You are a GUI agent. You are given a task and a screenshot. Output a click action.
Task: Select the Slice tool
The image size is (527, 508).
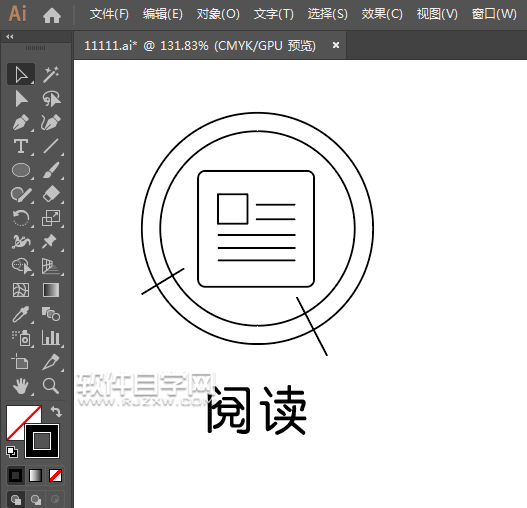(51, 362)
